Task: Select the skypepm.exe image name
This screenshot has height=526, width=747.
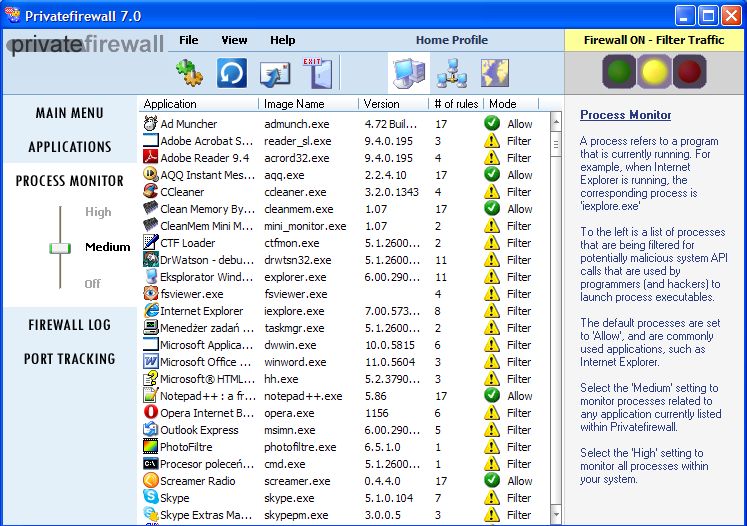Action: (296, 515)
